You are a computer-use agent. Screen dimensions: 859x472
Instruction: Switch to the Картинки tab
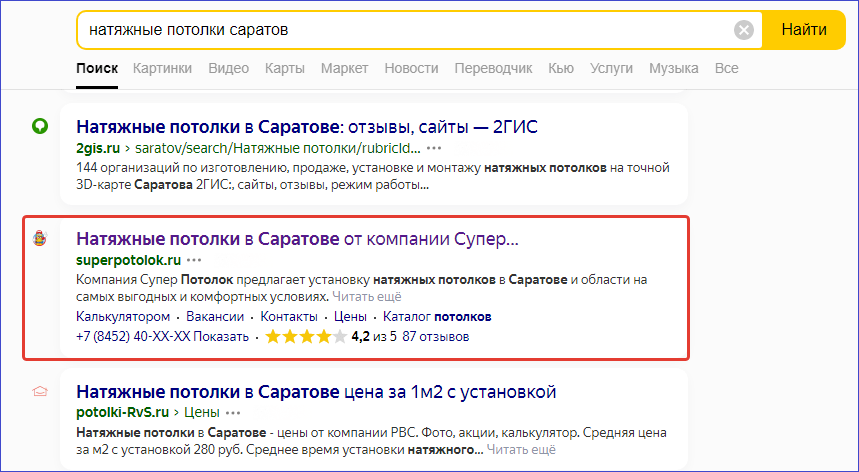click(162, 68)
